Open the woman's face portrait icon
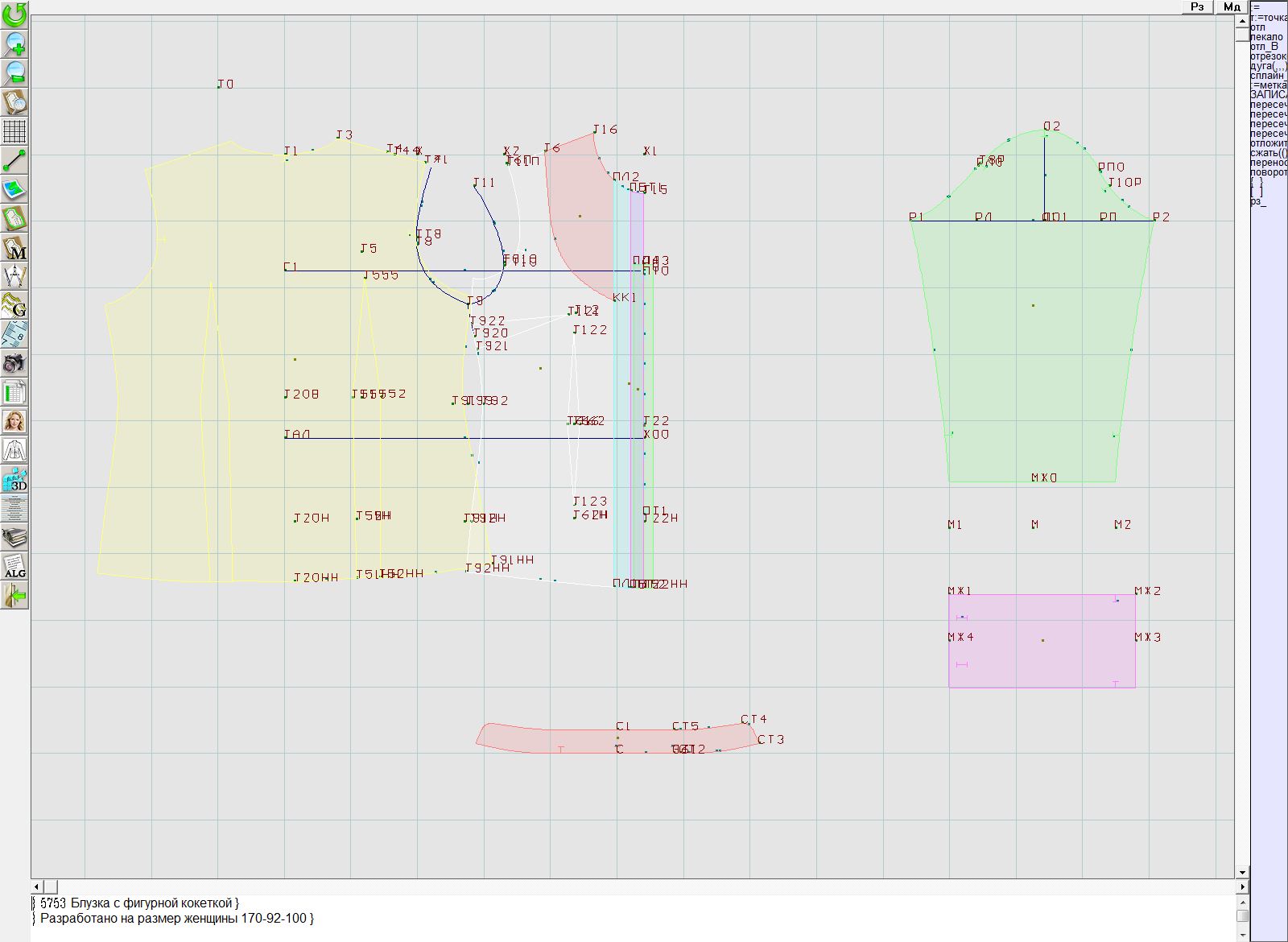 tap(14, 421)
